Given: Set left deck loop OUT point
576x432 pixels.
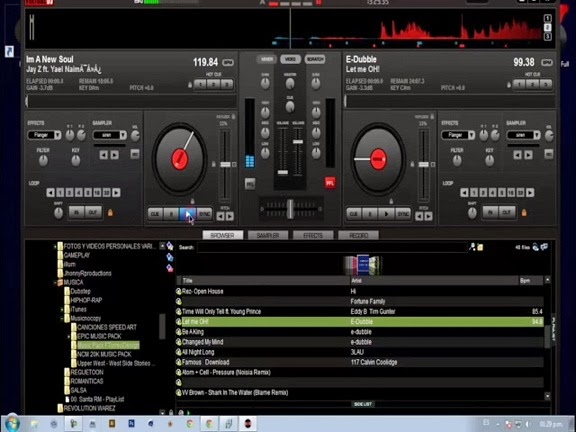Looking at the screenshot, I should (x=93, y=212).
